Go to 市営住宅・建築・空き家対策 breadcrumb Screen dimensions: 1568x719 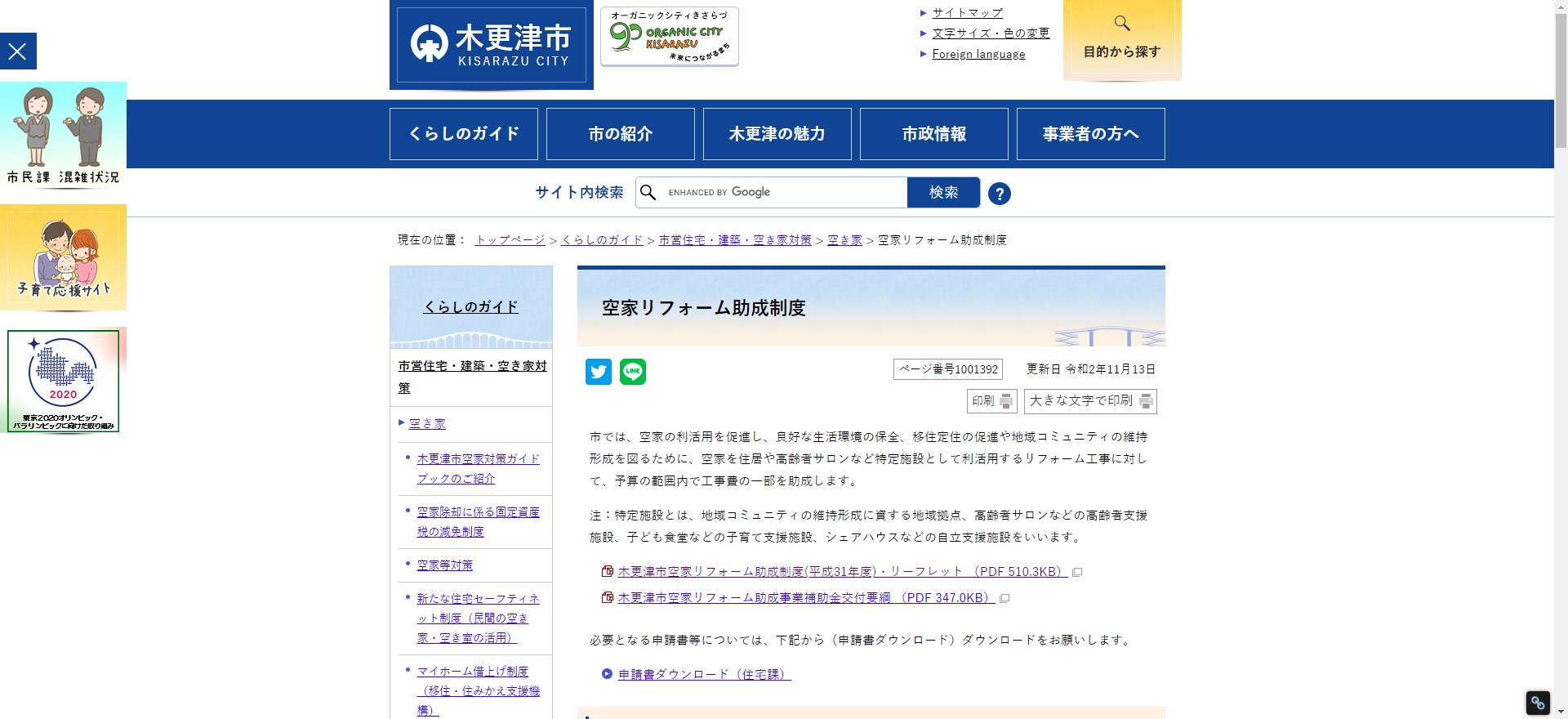click(735, 240)
